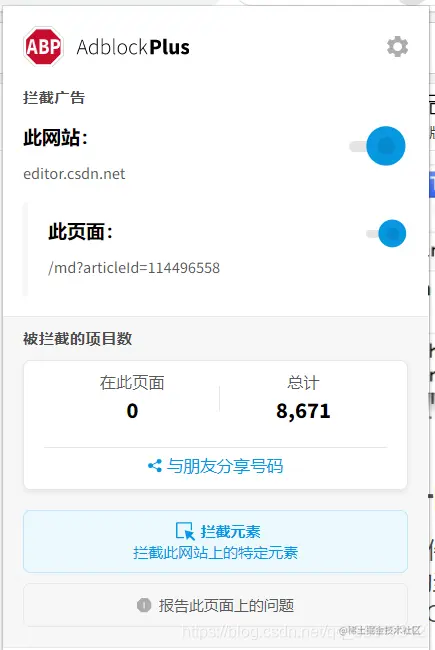Click the 总计 column label
The width and height of the screenshot is (435, 650).
tap(303, 382)
